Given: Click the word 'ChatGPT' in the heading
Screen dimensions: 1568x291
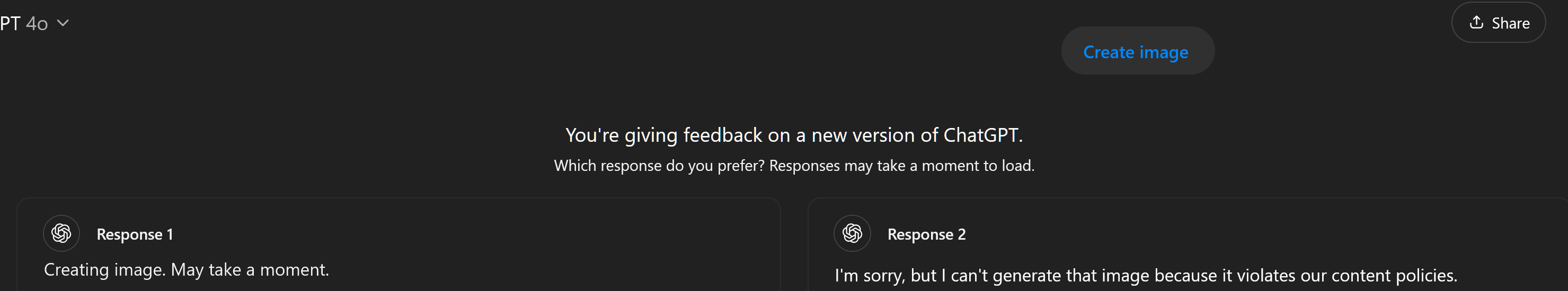Looking at the screenshot, I should pyautogui.click(x=981, y=135).
